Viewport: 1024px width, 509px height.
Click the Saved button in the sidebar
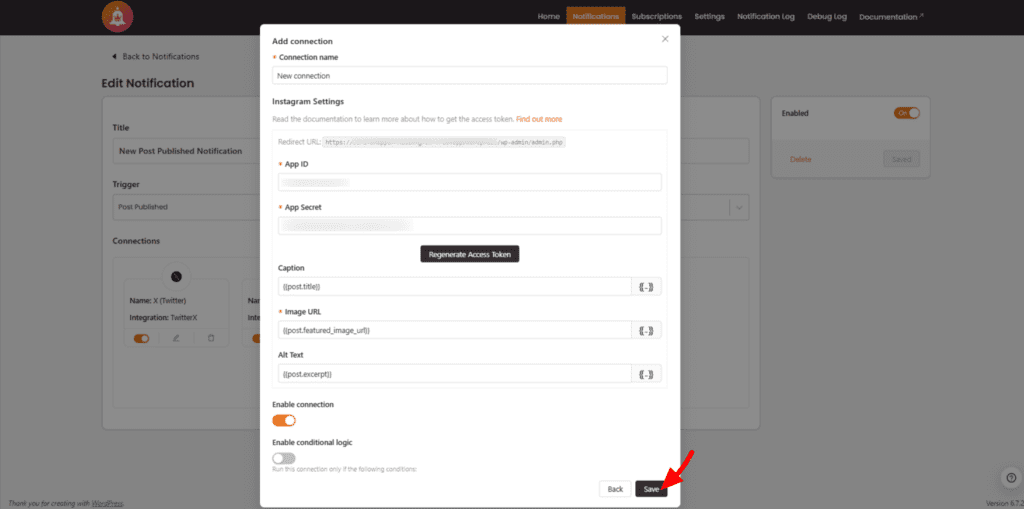(x=901, y=159)
